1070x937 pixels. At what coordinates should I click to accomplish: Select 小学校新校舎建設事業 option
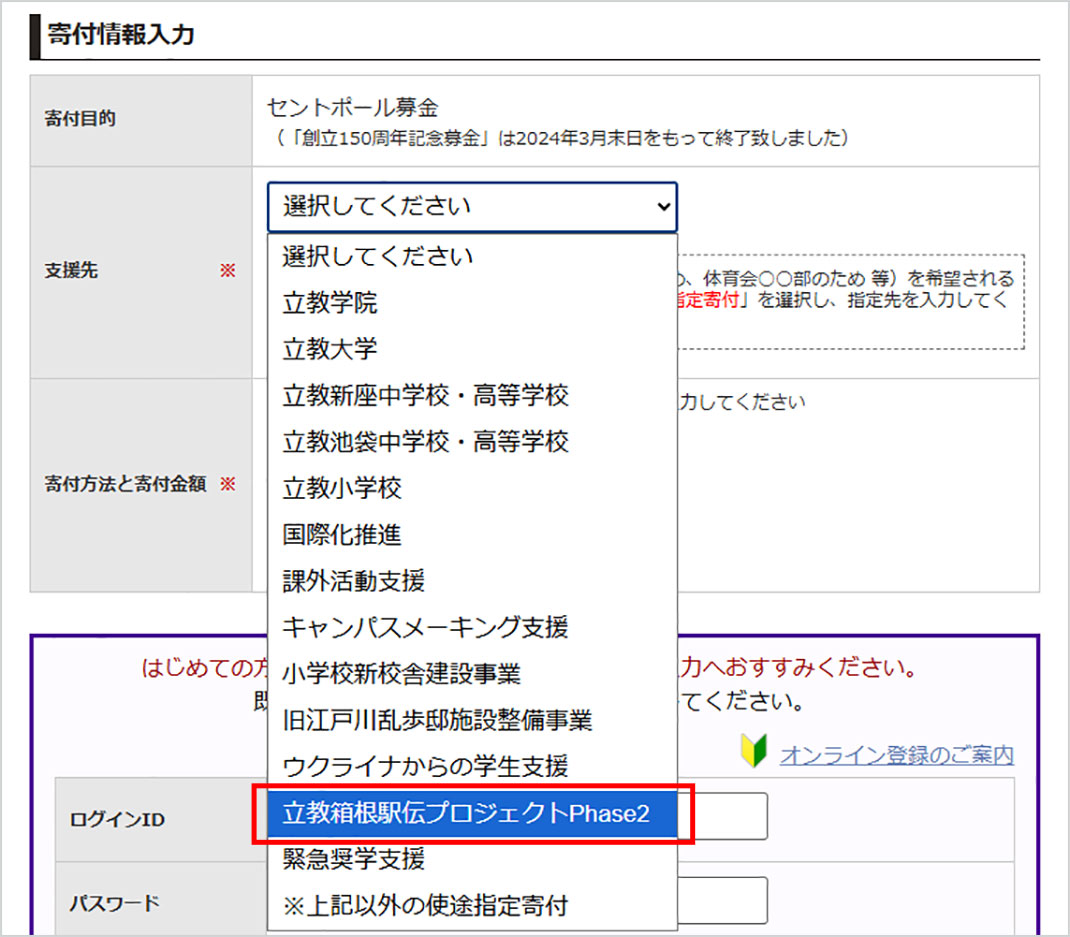coord(401,673)
